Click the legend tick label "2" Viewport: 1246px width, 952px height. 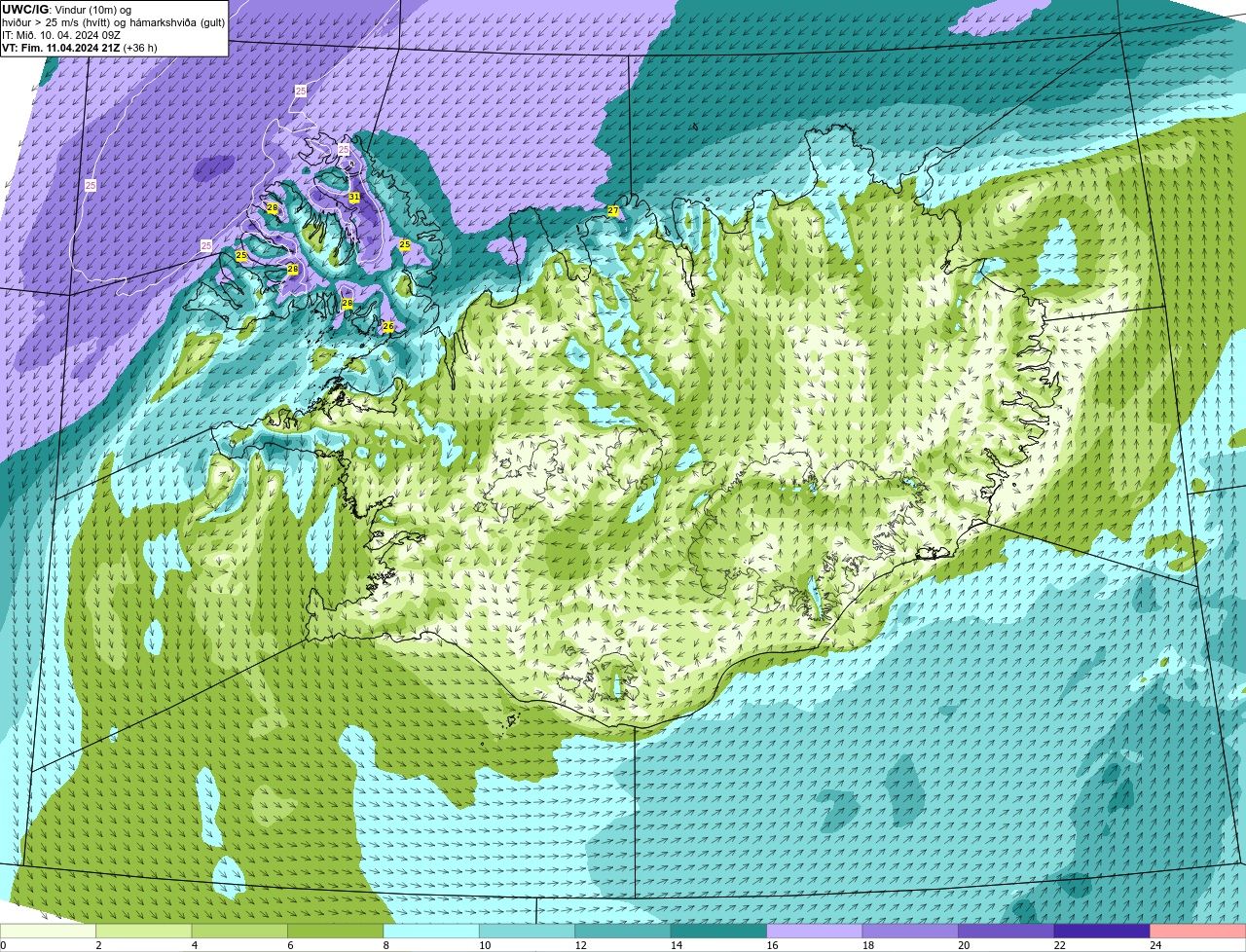click(98, 945)
